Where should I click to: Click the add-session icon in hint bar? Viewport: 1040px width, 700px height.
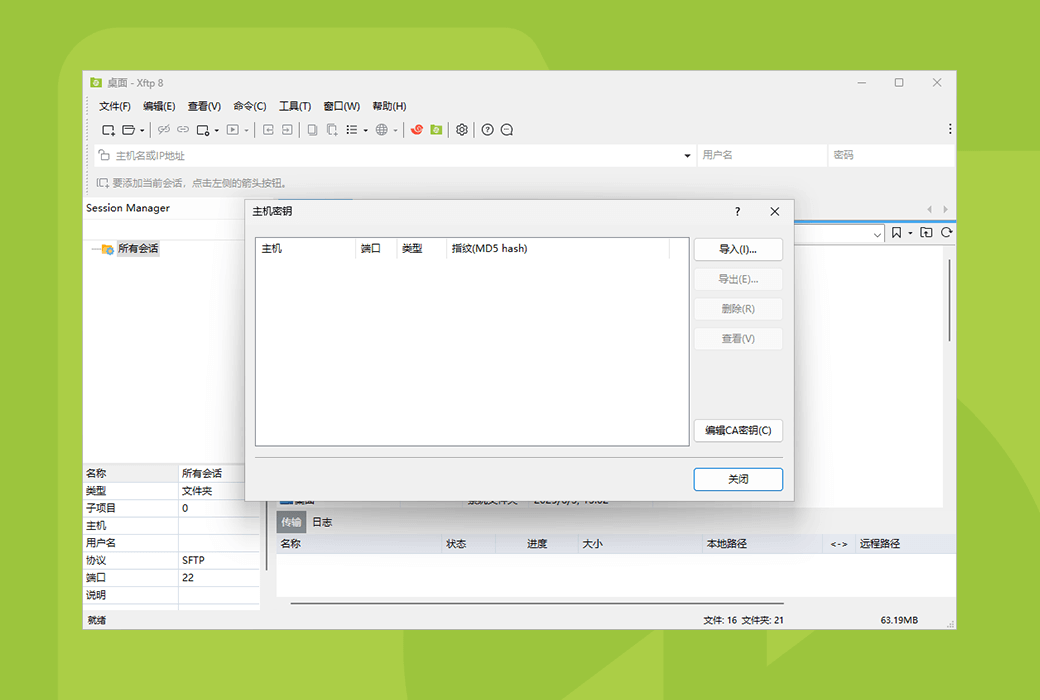click(x=103, y=182)
